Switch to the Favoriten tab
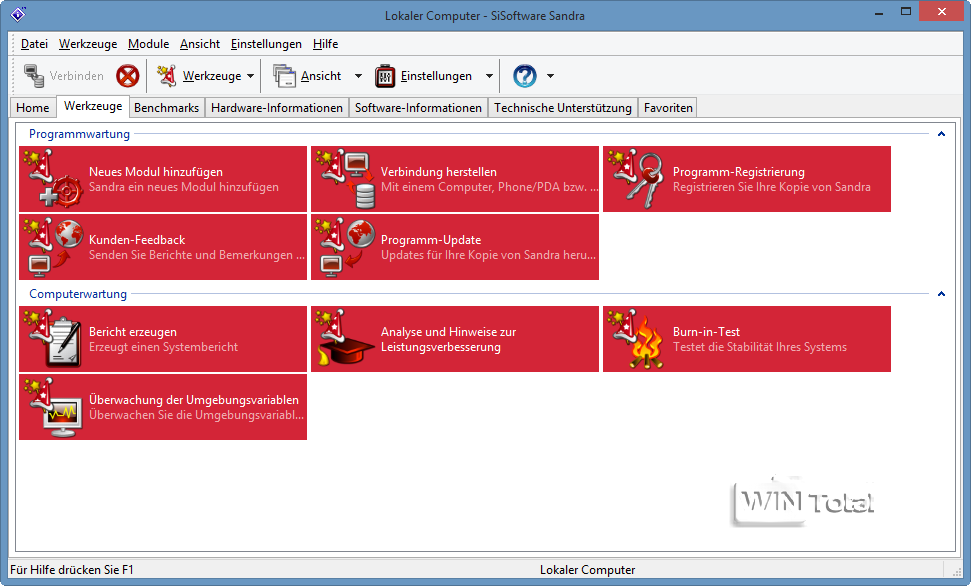Screen dimensions: 971x586 [668, 108]
